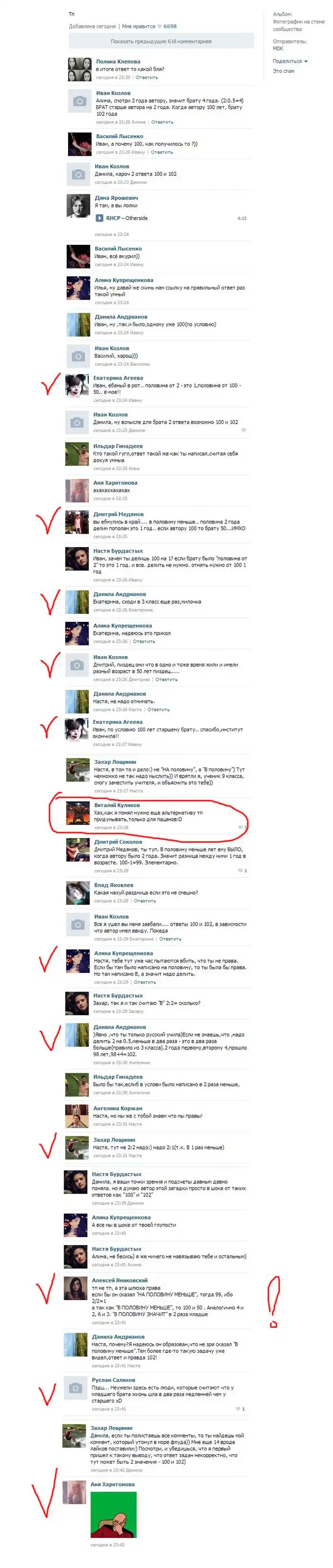Click the heart next to Мне нравится 6698
This screenshot has width=333, height=1568.
coord(160,26)
